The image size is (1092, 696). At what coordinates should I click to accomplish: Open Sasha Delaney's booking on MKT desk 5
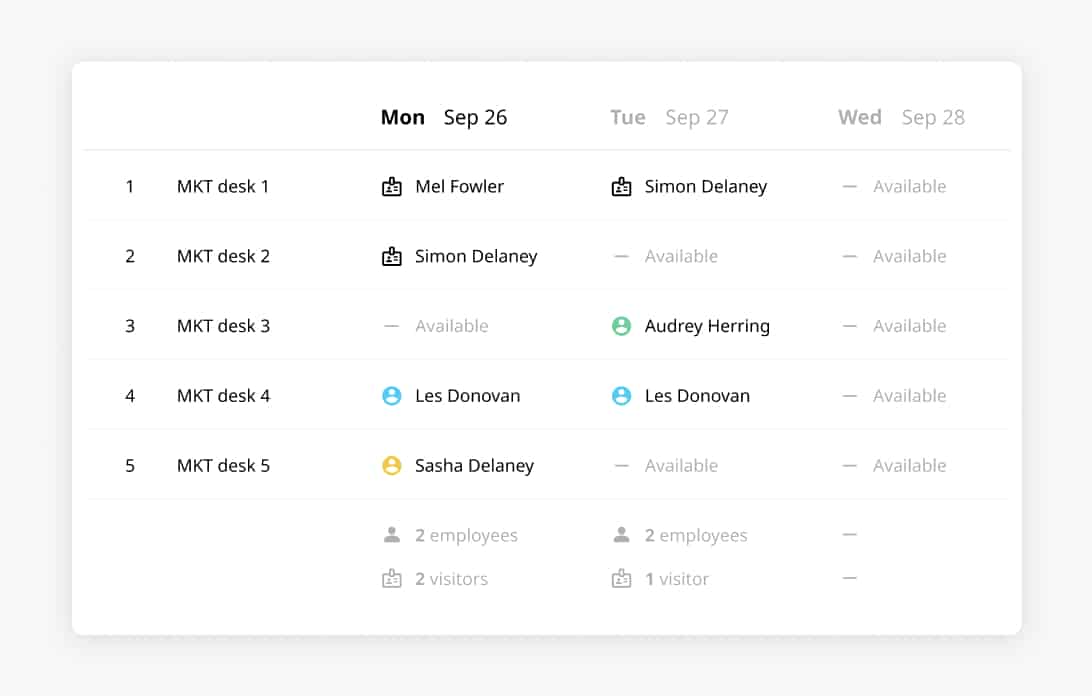click(x=474, y=465)
